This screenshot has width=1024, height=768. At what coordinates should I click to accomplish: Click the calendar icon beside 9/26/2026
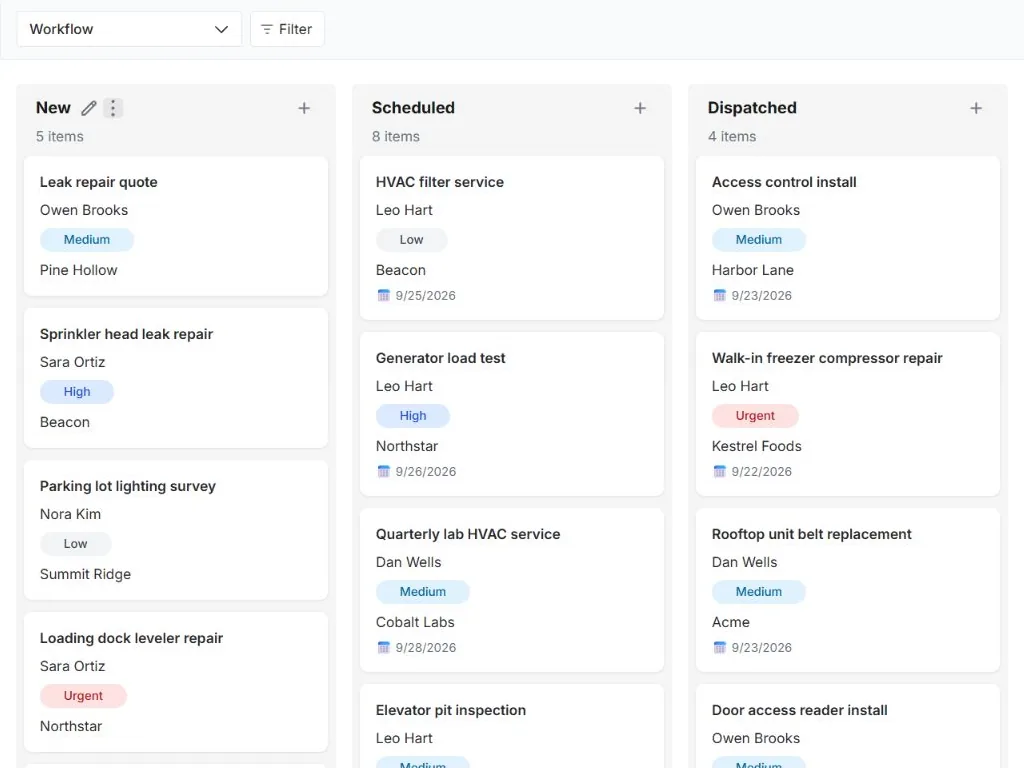tap(383, 471)
